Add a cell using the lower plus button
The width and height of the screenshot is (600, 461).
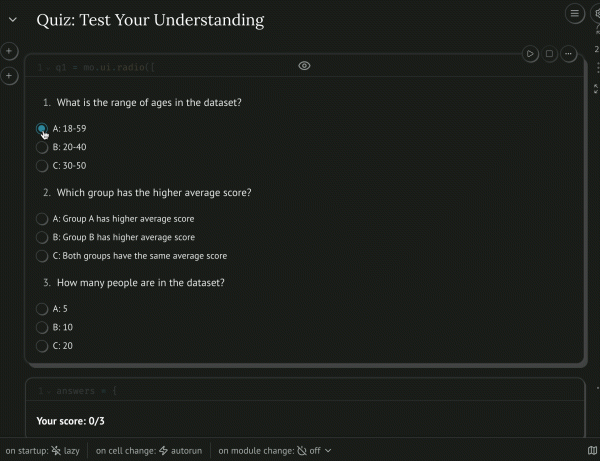click(x=9, y=76)
